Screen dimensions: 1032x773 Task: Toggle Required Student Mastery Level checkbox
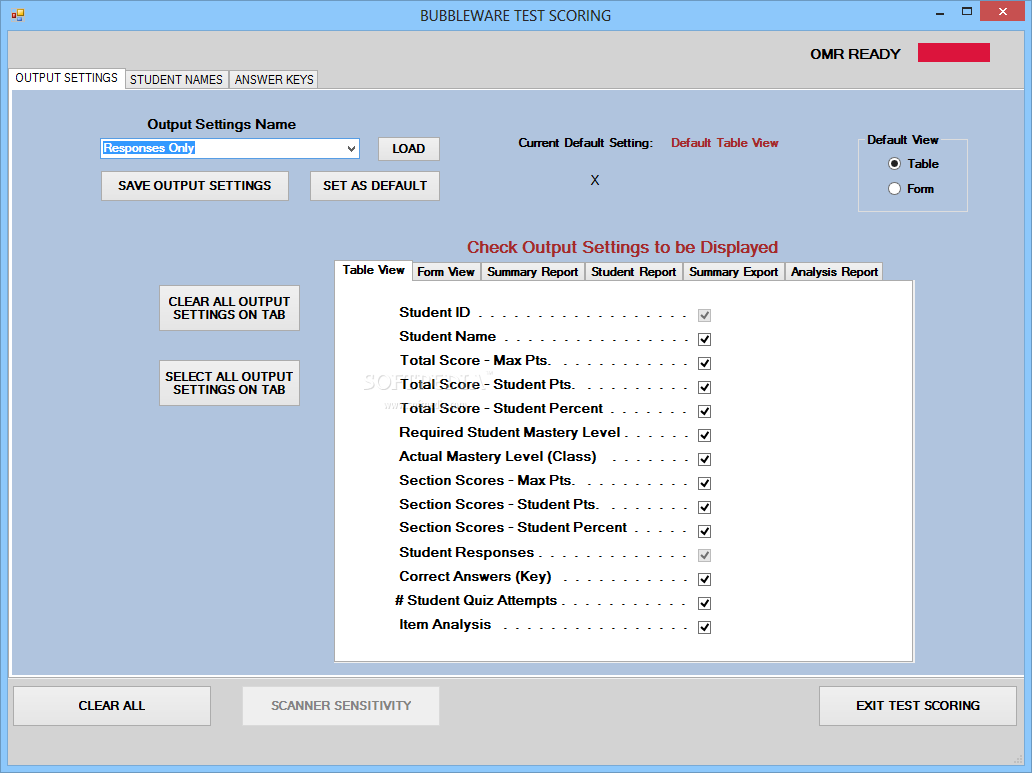[704, 435]
